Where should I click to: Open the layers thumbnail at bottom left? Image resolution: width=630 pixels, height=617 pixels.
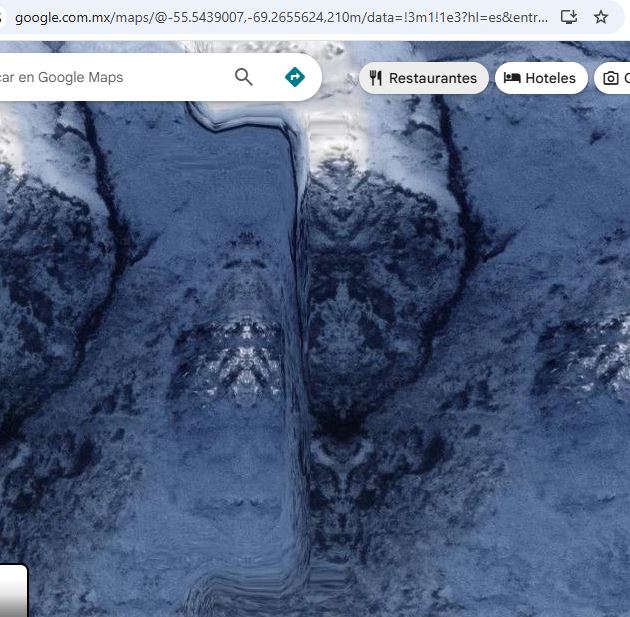click(13, 590)
